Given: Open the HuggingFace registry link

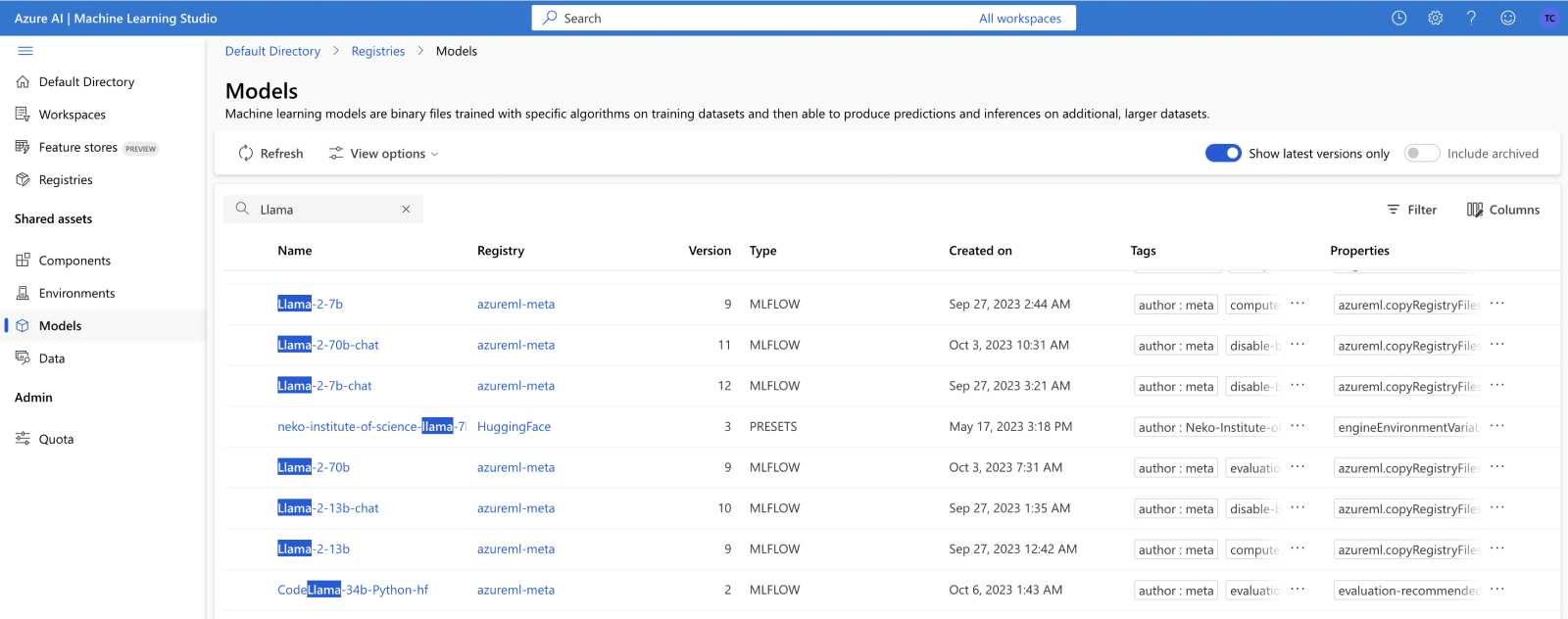Looking at the screenshot, I should tap(514, 426).
